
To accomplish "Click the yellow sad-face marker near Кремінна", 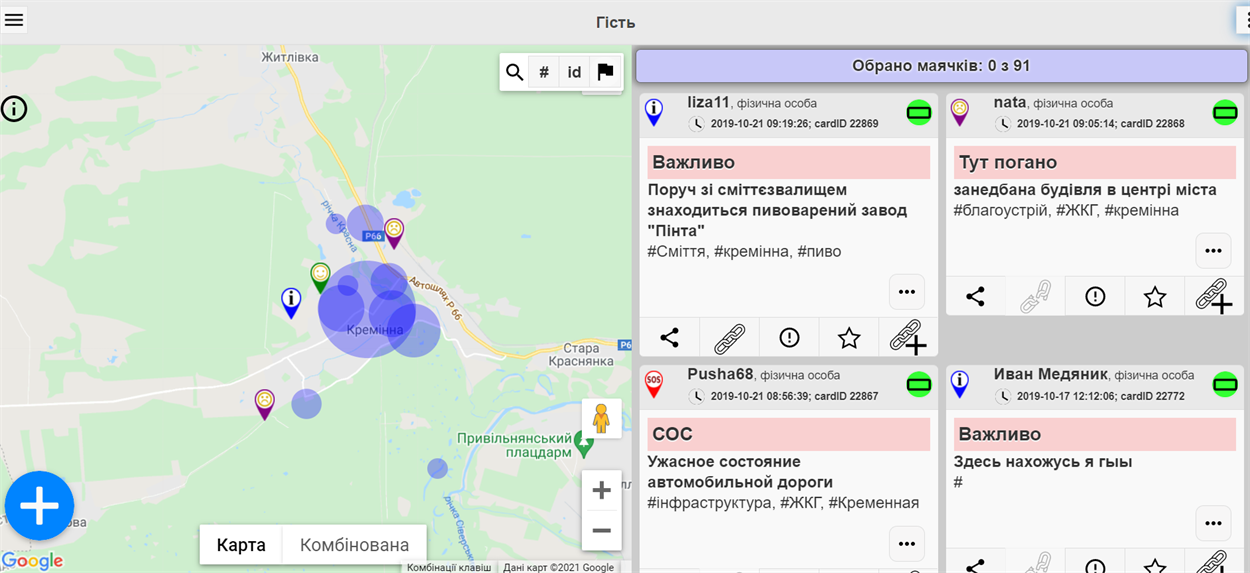I will tap(394, 230).
